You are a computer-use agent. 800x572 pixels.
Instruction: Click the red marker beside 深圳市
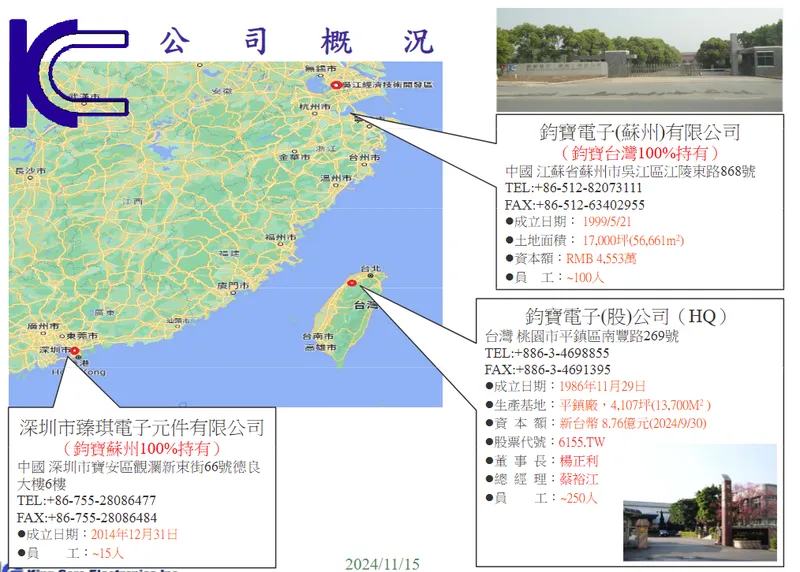(74, 351)
